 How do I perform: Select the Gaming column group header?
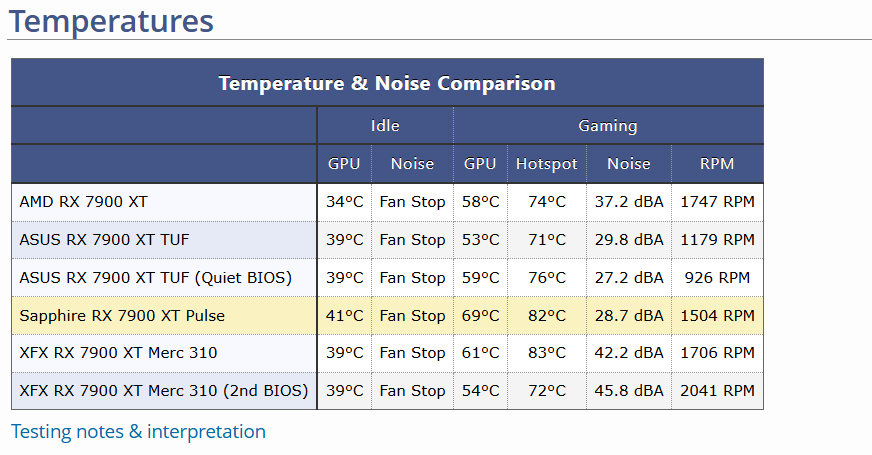click(608, 126)
